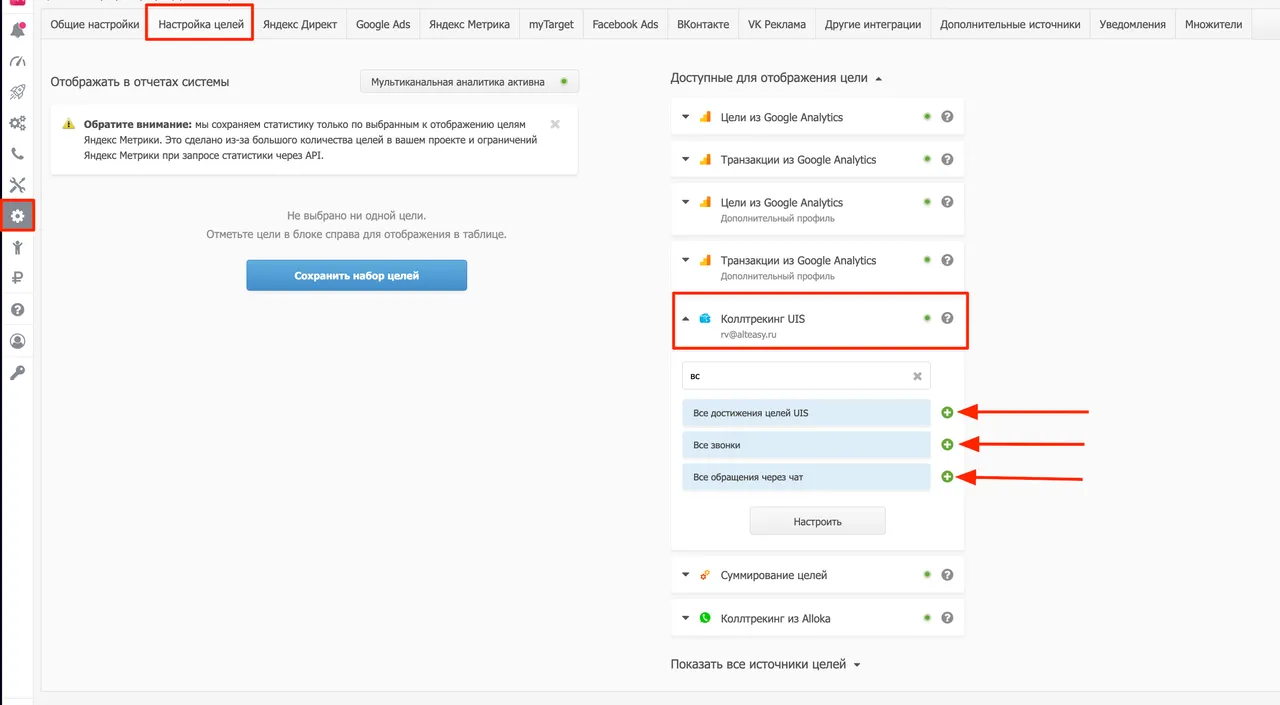Viewport: 1280px width, 705px height.
Task: Add goal Все достижения целей UIS
Action: [x=947, y=412]
